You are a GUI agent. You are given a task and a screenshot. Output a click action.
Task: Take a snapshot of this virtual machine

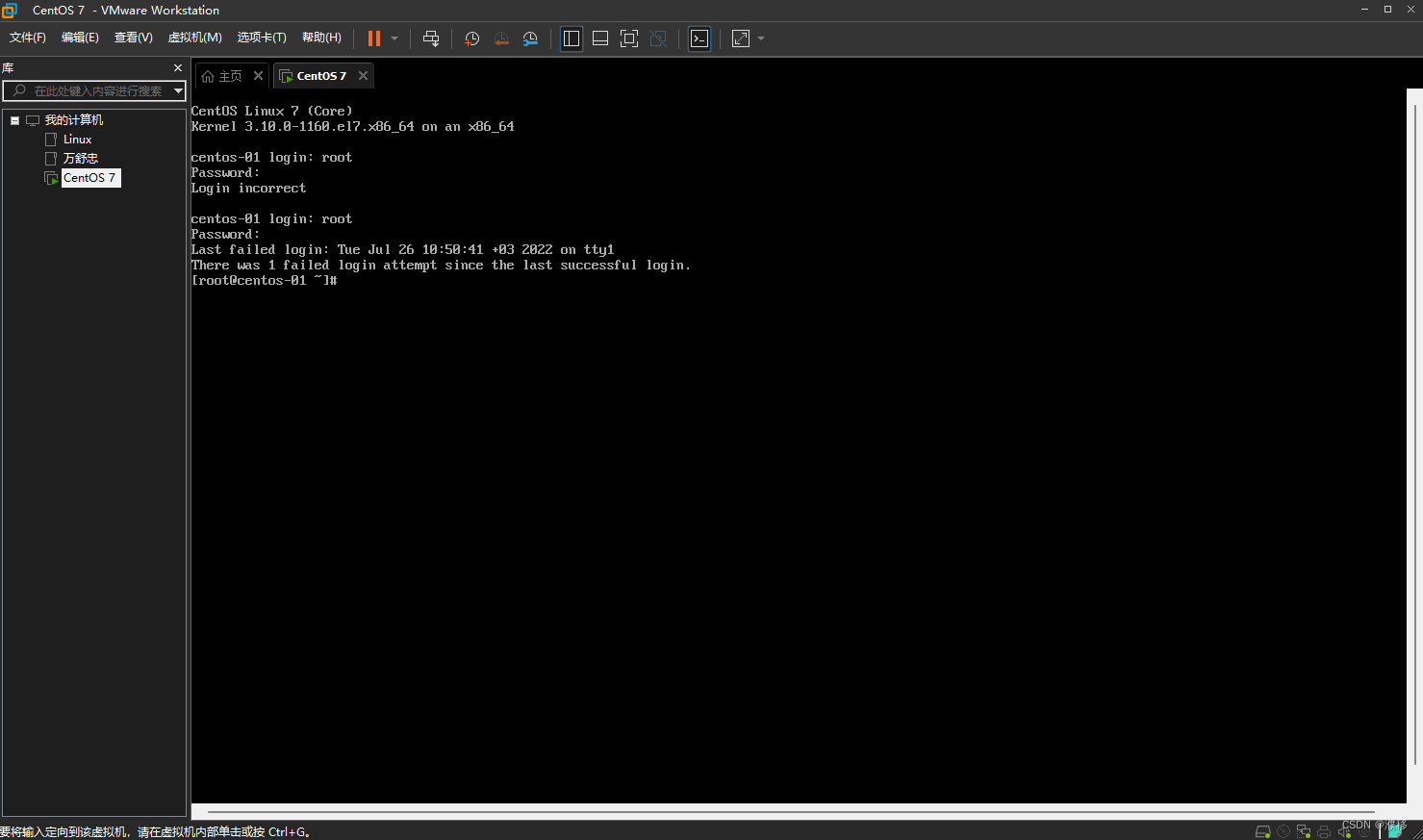point(472,38)
